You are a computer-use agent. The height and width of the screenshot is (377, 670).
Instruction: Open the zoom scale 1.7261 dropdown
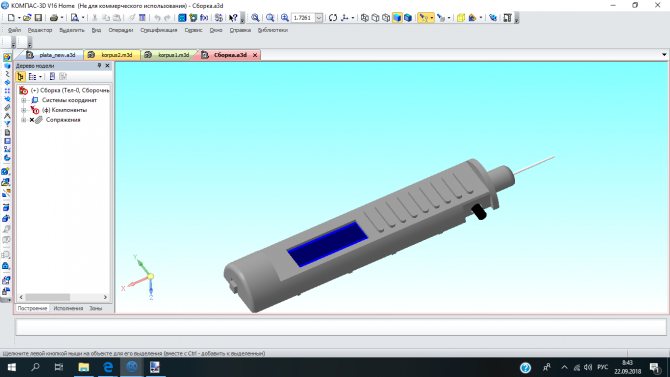tap(319, 18)
